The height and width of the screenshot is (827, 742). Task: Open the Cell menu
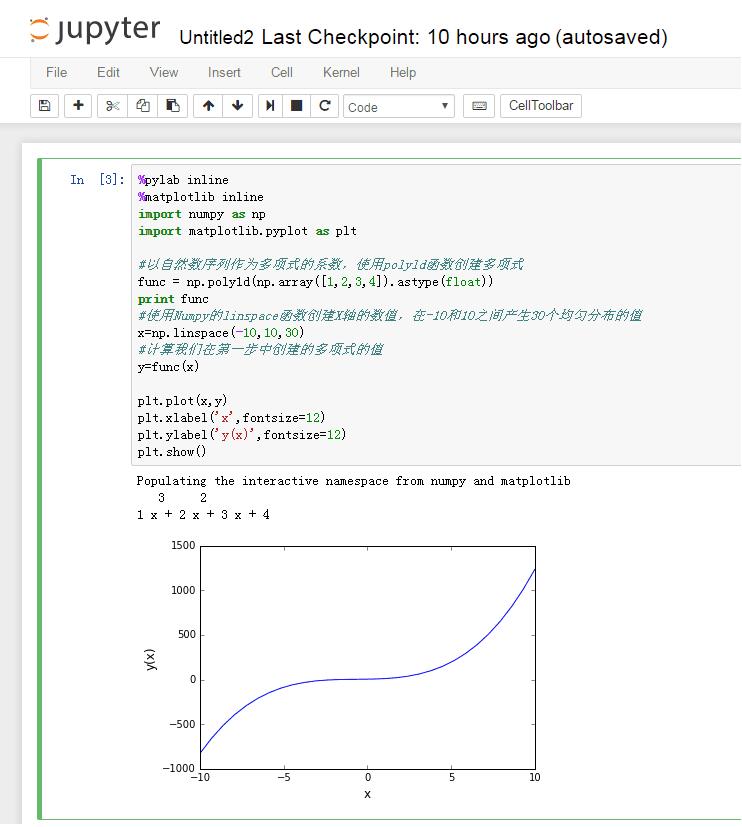click(282, 72)
